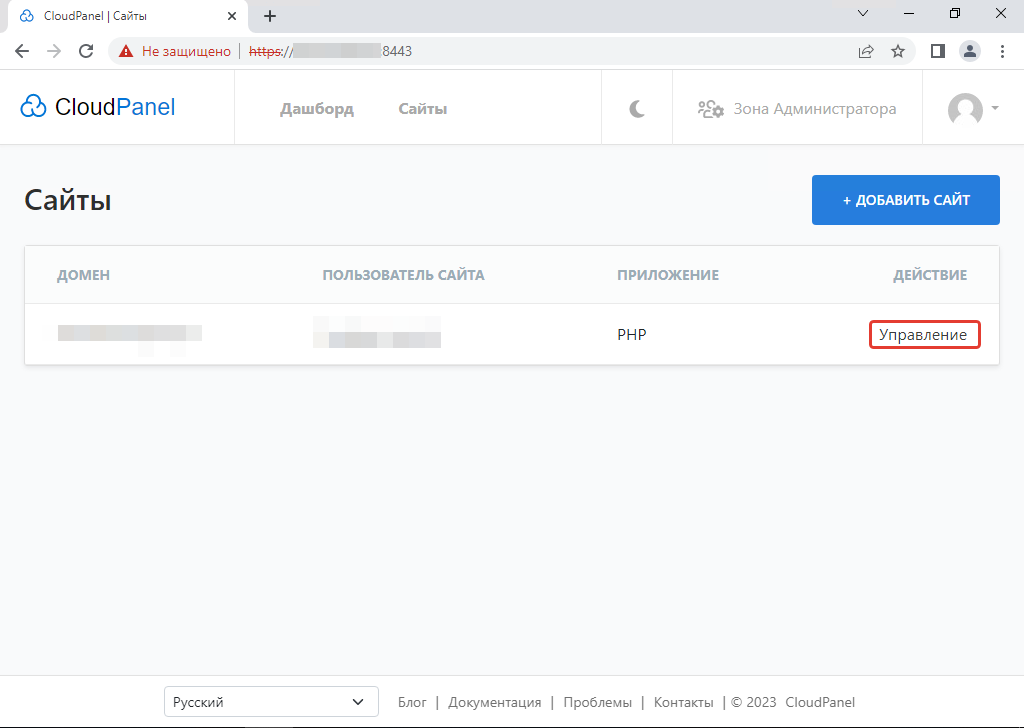Open the browser side panel icon
The width and height of the screenshot is (1024, 728).
pos(938,50)
